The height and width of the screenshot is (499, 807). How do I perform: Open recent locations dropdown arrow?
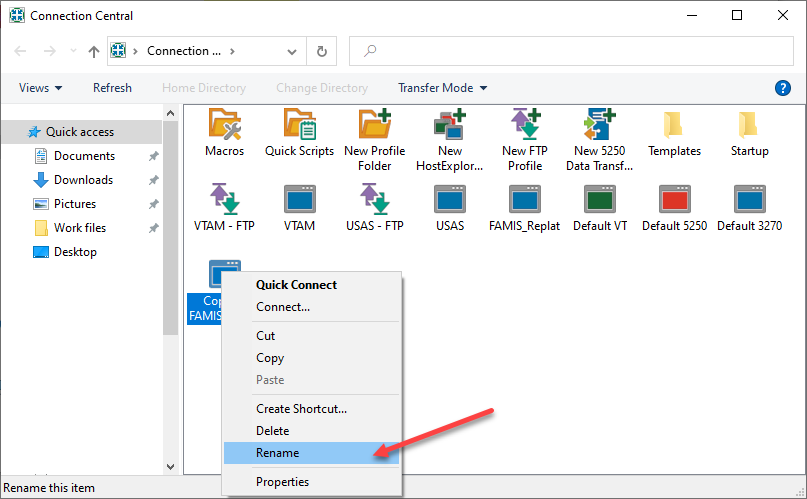[73, 50]
